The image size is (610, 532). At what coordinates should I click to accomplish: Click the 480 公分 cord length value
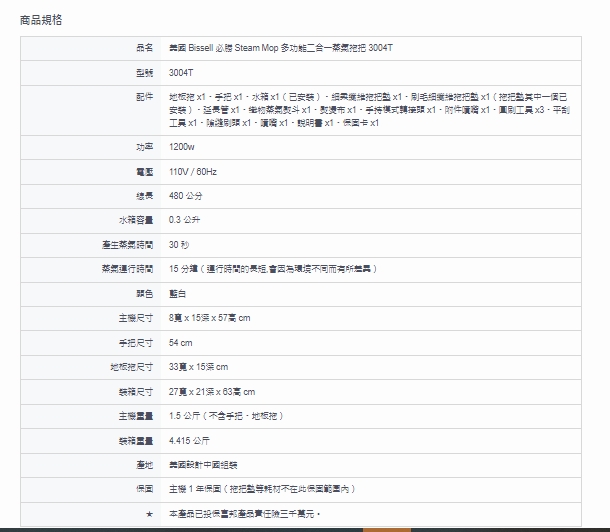click(x=186, y=196)
